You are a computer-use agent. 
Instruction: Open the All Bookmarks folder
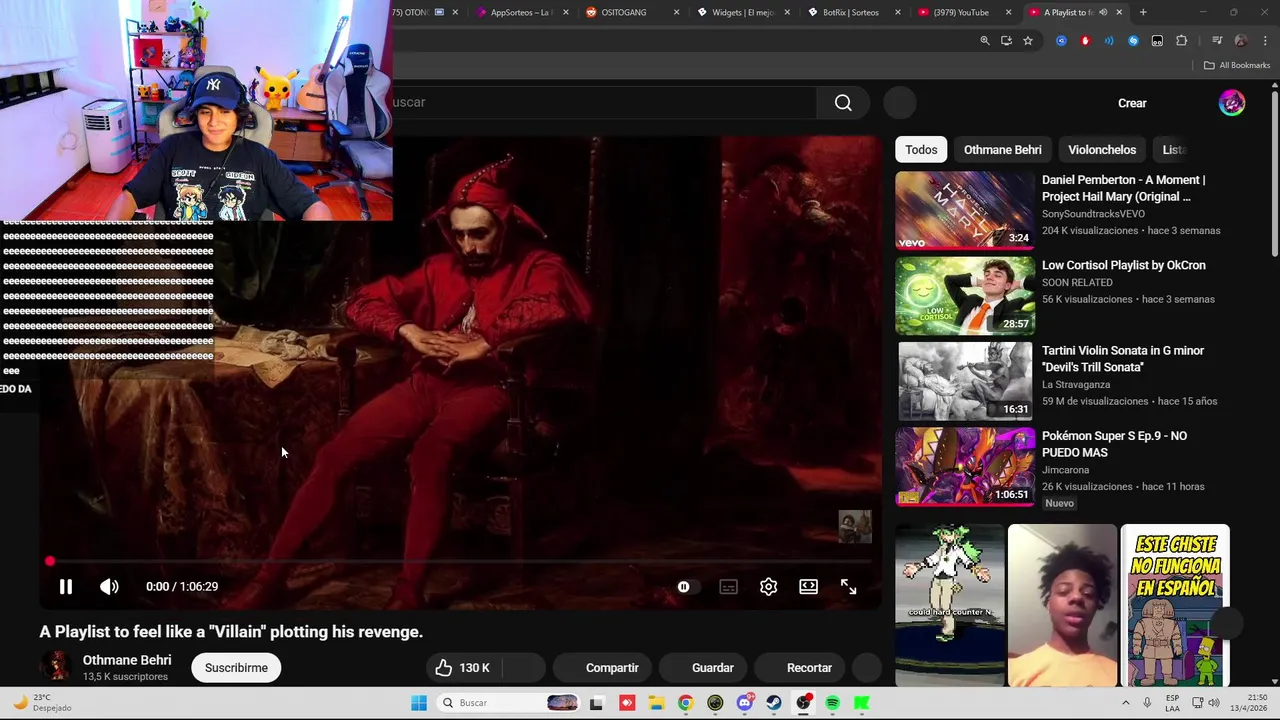[1236, 65]
